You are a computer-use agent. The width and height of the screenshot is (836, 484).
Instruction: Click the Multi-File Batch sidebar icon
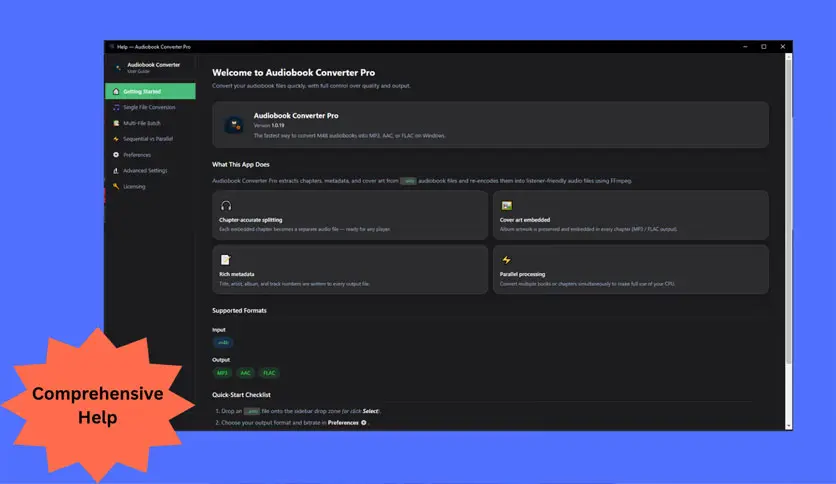pyautogui.click(x=116, y=123)
